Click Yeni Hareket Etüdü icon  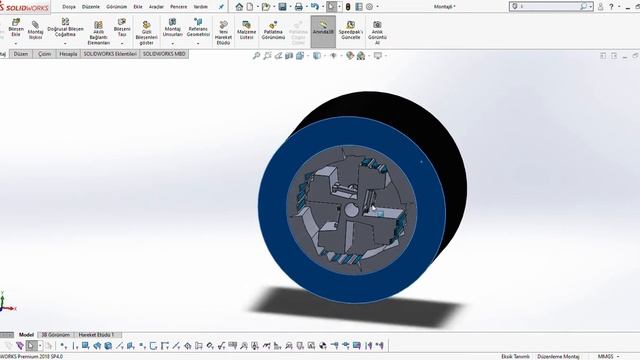coord(223,25)
